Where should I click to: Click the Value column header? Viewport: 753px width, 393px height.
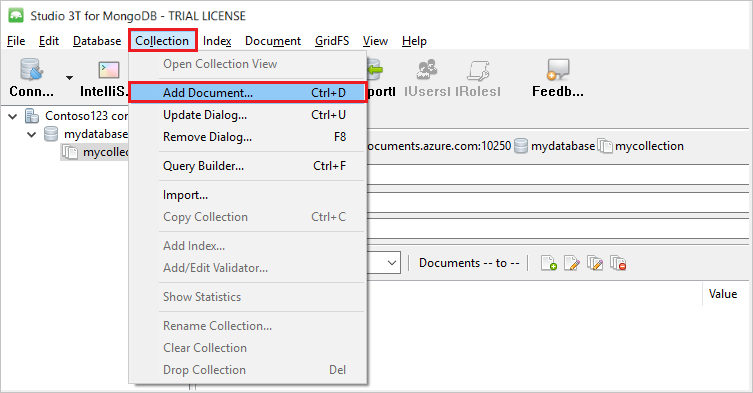tap(723, 294)
